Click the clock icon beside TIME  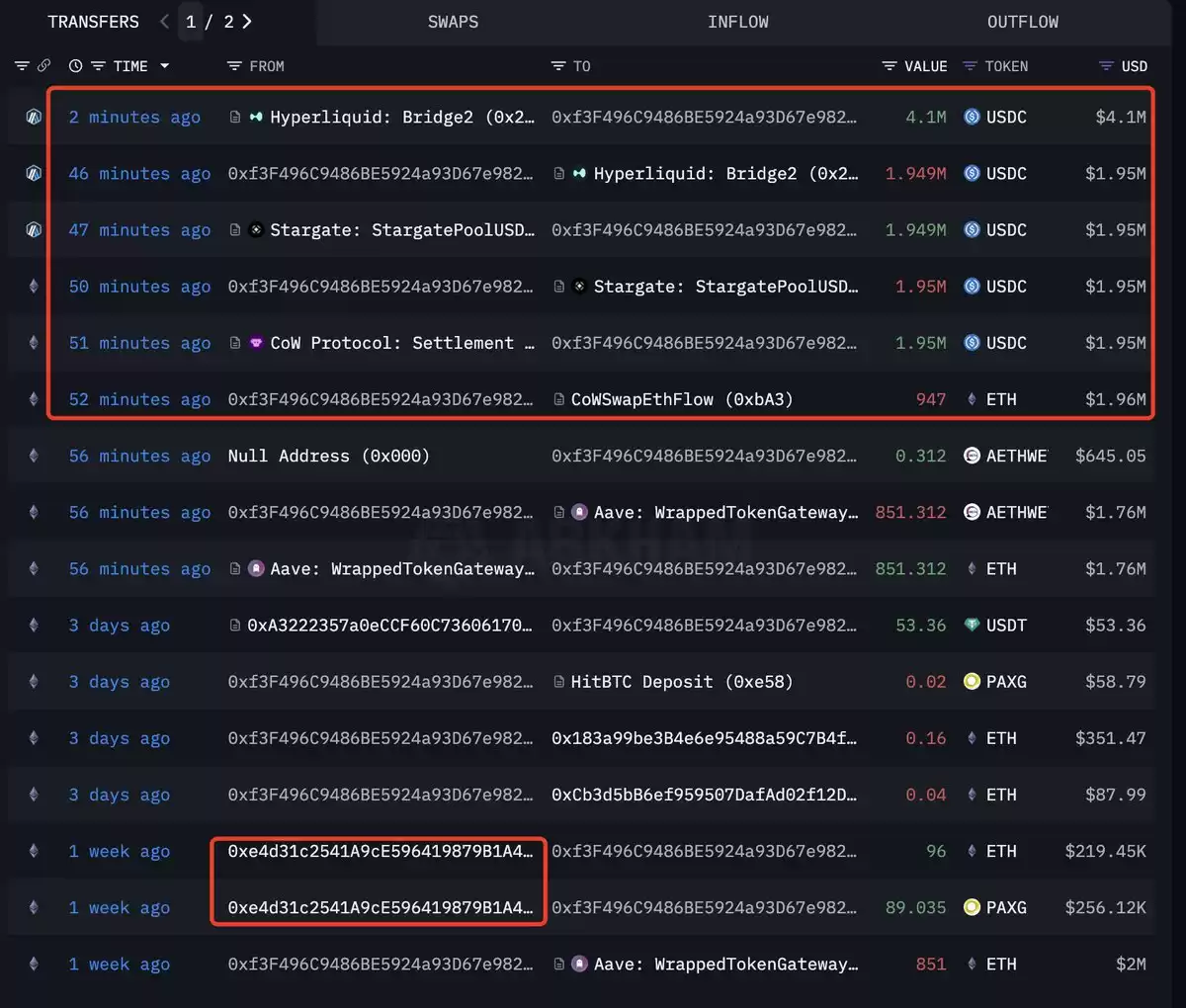76,66
